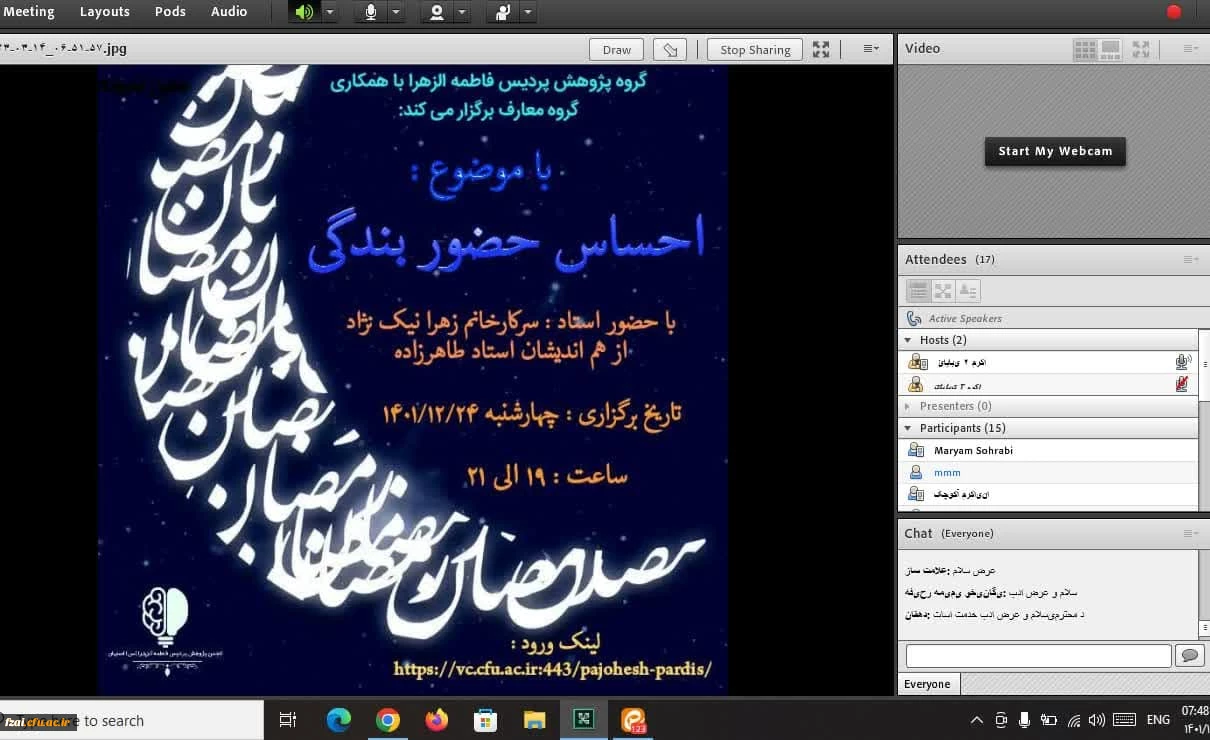
Task: Toggle the microphone in the top bar
Action: (x=371, y=12)
